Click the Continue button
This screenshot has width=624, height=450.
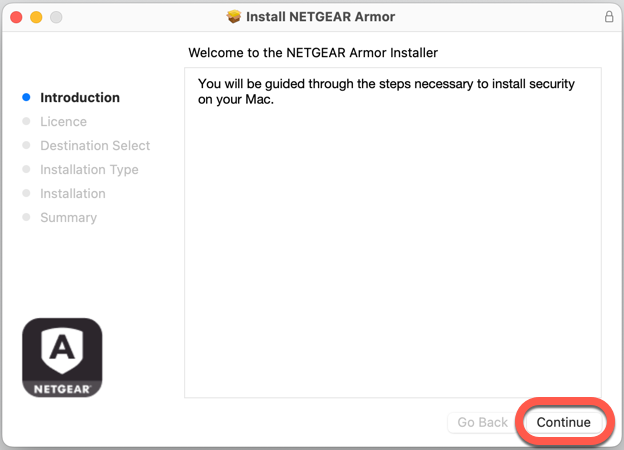point(563,422)
